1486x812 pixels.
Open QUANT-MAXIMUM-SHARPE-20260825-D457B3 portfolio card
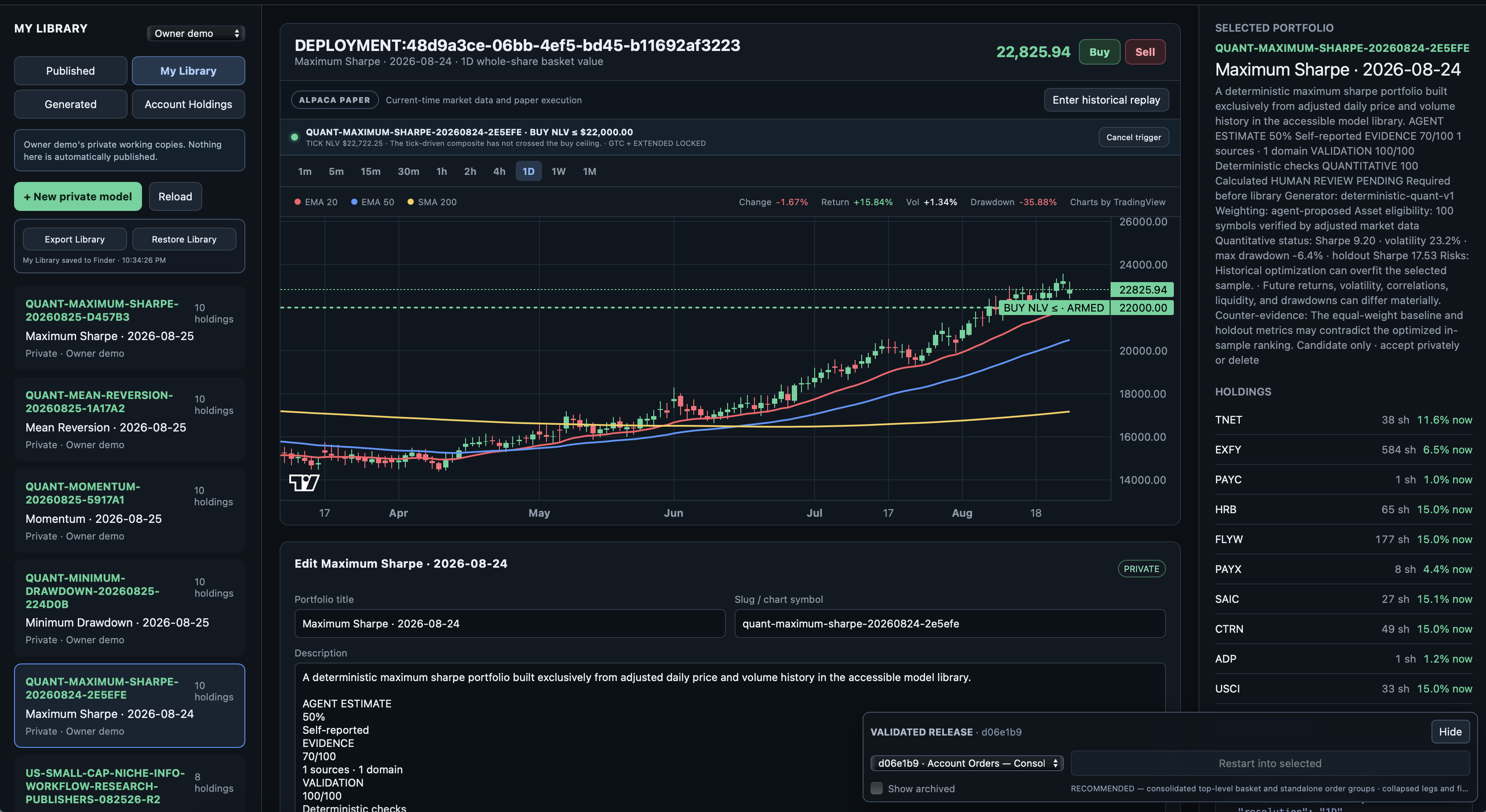[130, 328]
